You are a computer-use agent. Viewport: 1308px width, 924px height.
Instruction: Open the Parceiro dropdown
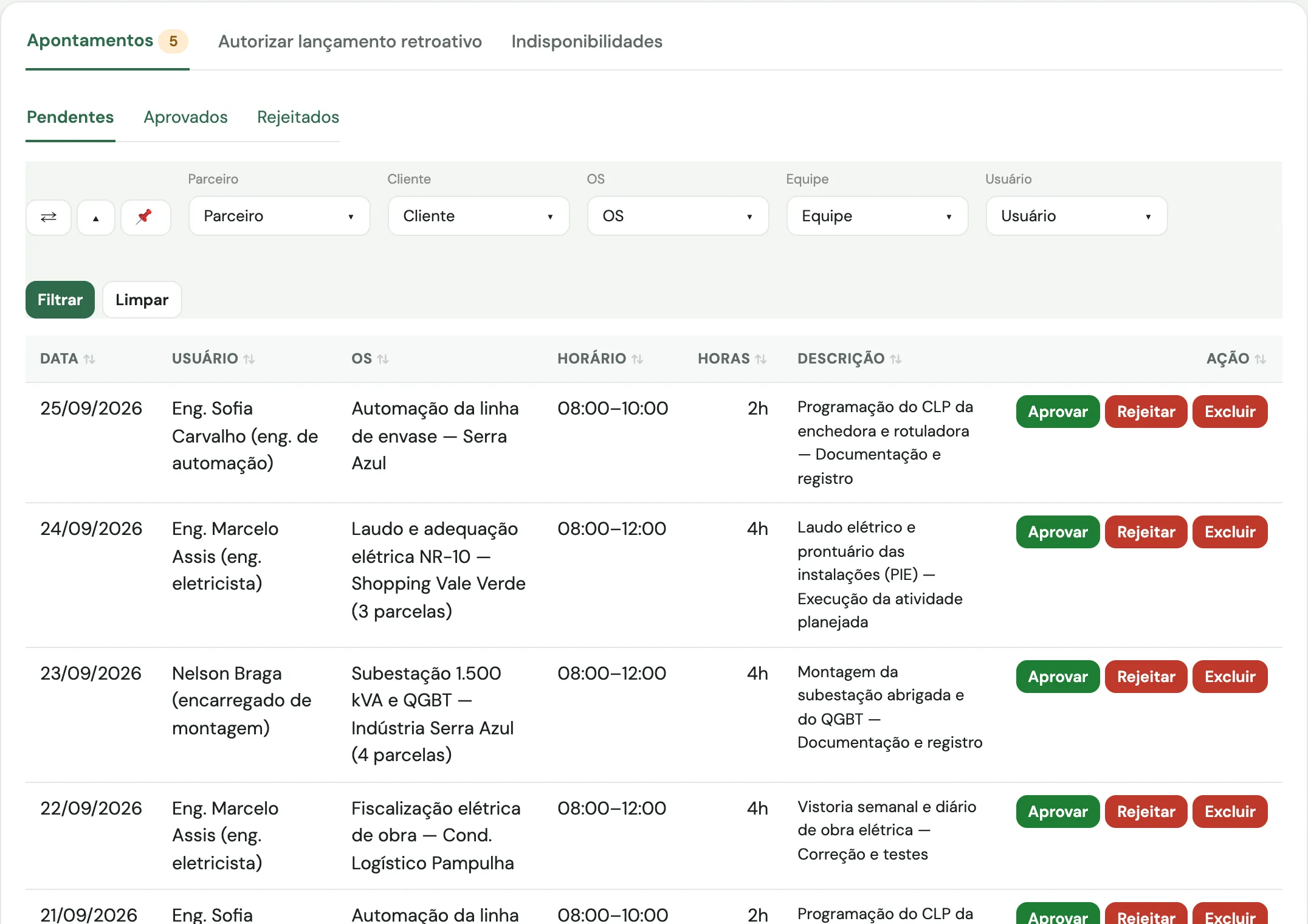point(280,216)
